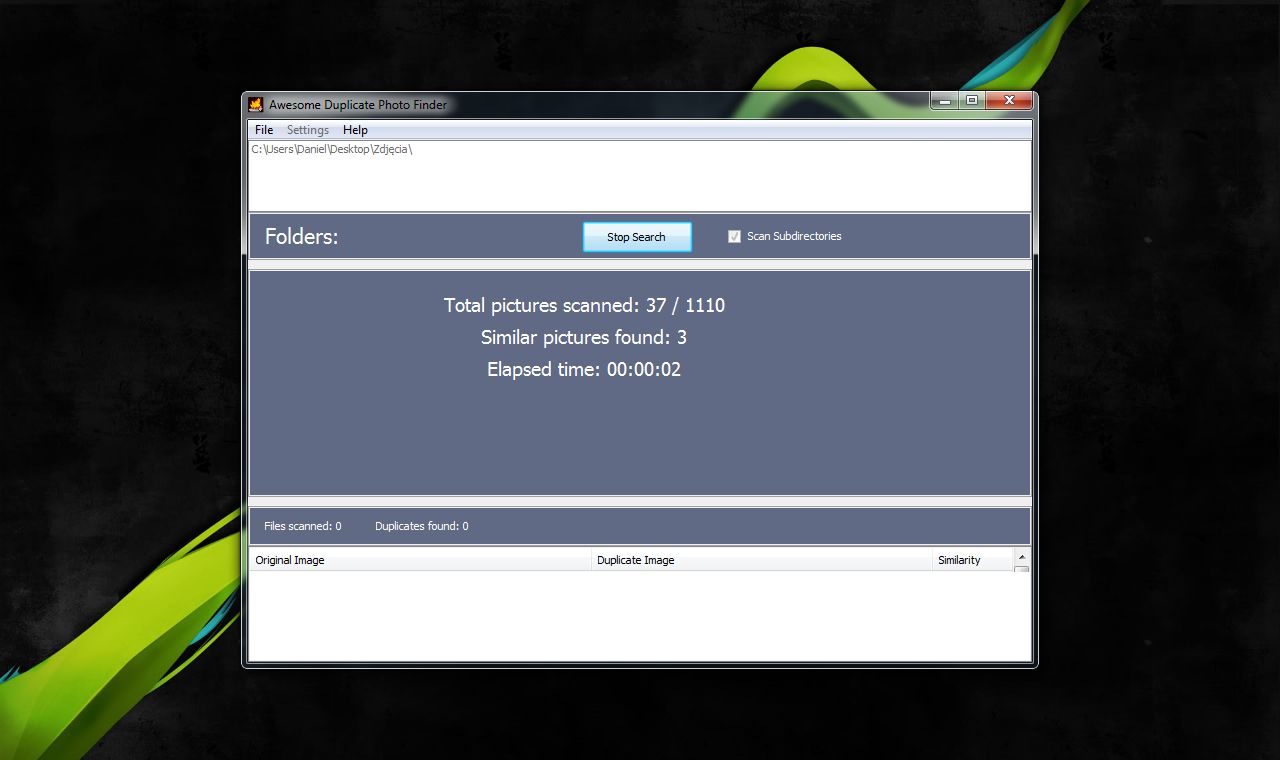Viewport: 1280px width, 760px height.
Task: Maximize the Duplicate Photo Finder window
Action: (x=971, y=101)
